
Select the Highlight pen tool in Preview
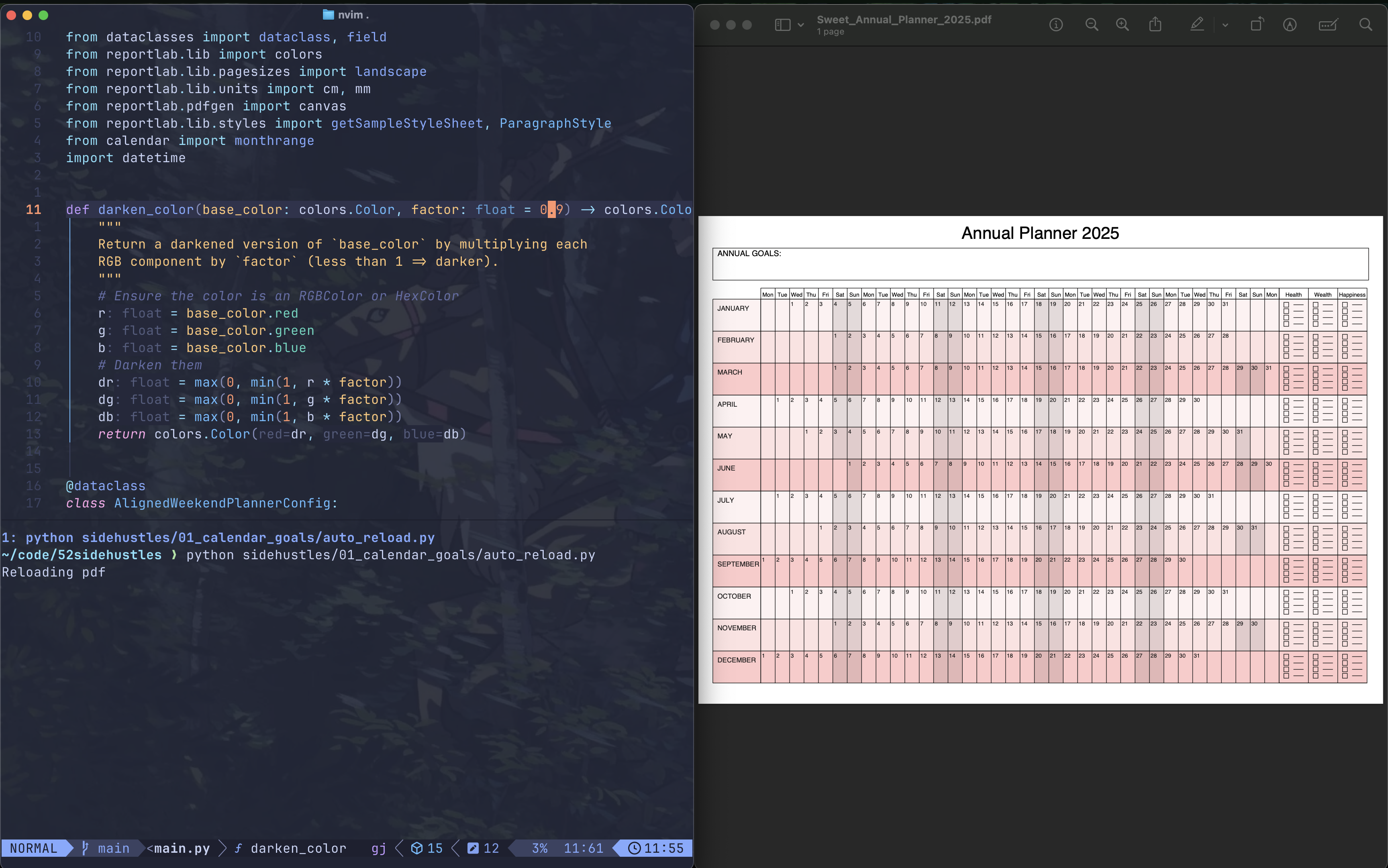[1197, 24]
